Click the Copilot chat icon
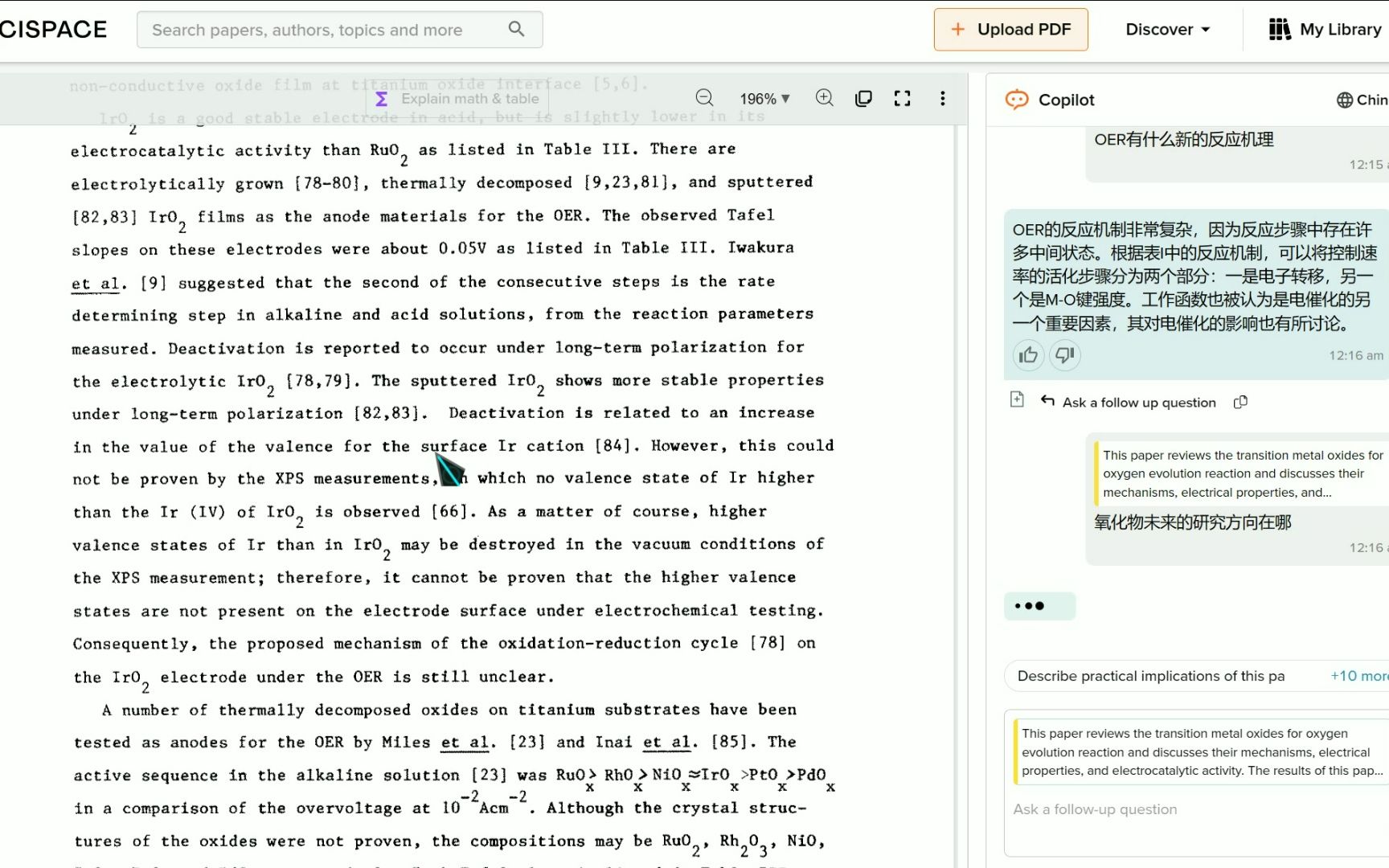 click(x=1017, y=100)
